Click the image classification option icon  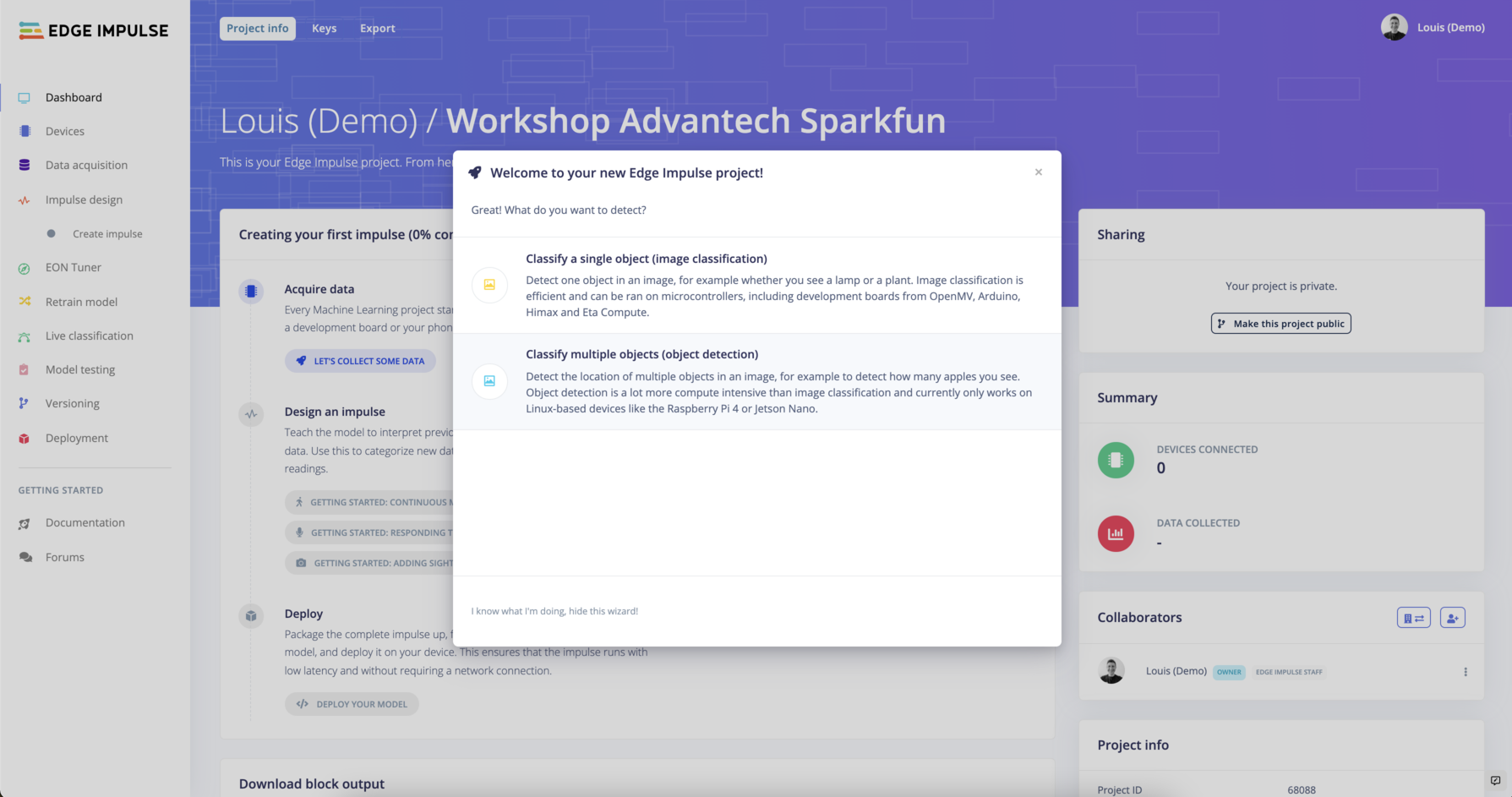tap(489, 285)
